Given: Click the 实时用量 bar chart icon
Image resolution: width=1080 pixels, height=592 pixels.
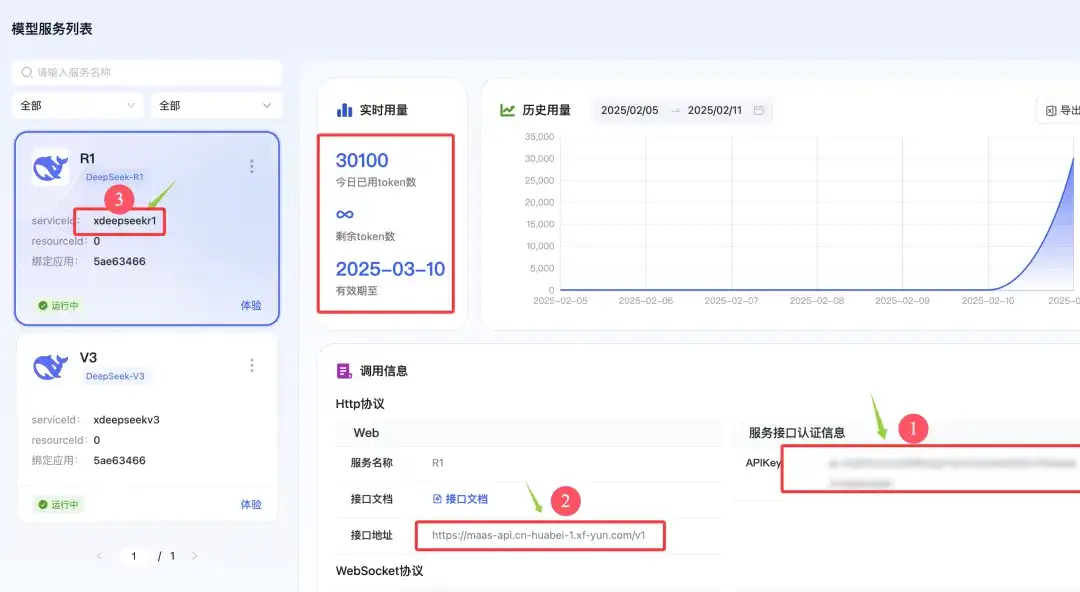Looking at the screenshot, I should tap(344, 110).
